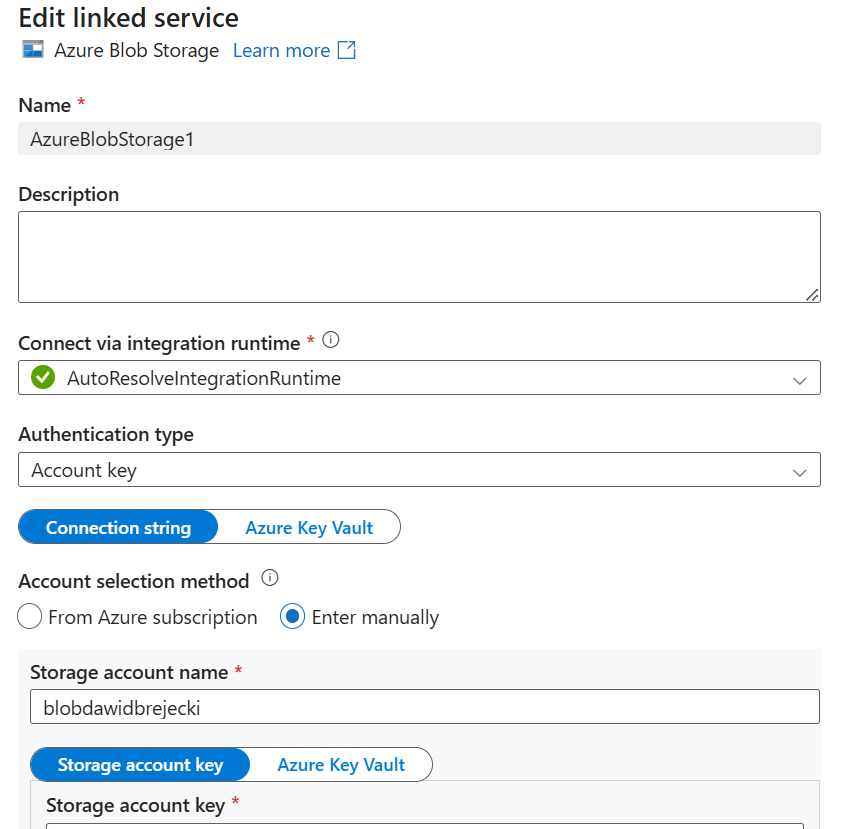Choose Azure Key Vault for storage key
Image resolution: width=862 pixels, height=829 pixels.
(341, 765)
